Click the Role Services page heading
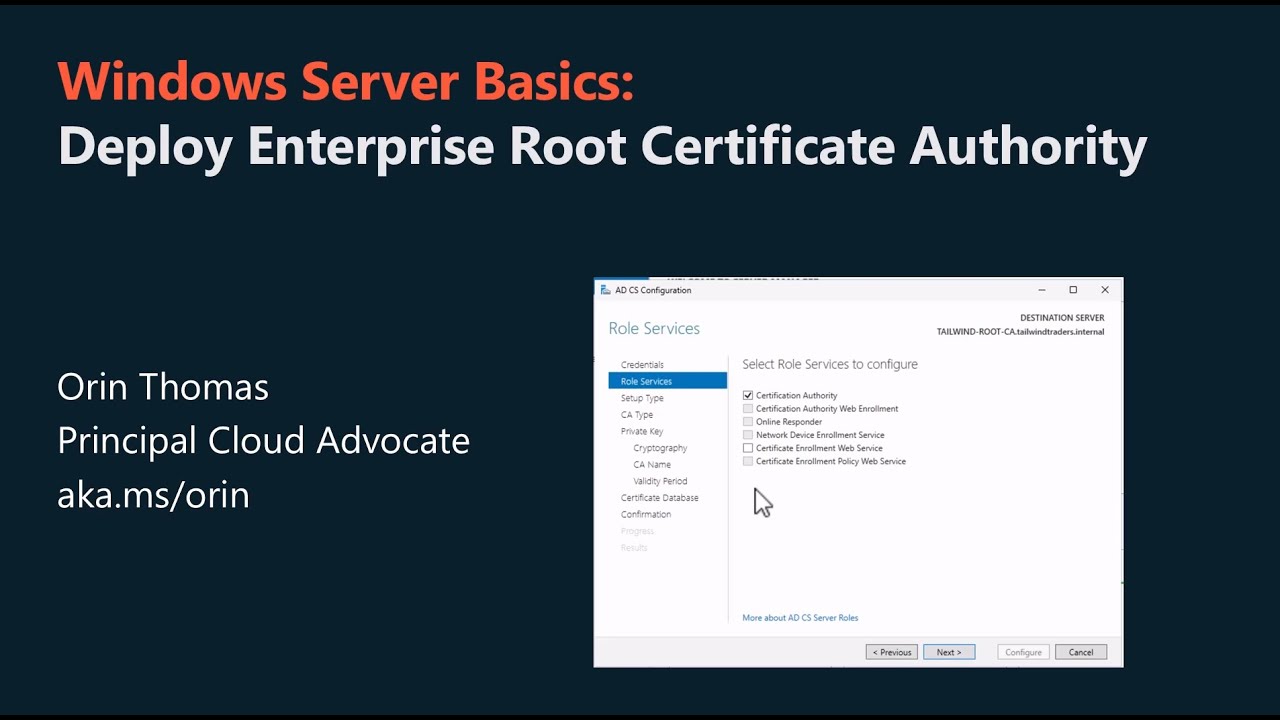Viewport: 1280px width, 720px height. tap(654, 329)
